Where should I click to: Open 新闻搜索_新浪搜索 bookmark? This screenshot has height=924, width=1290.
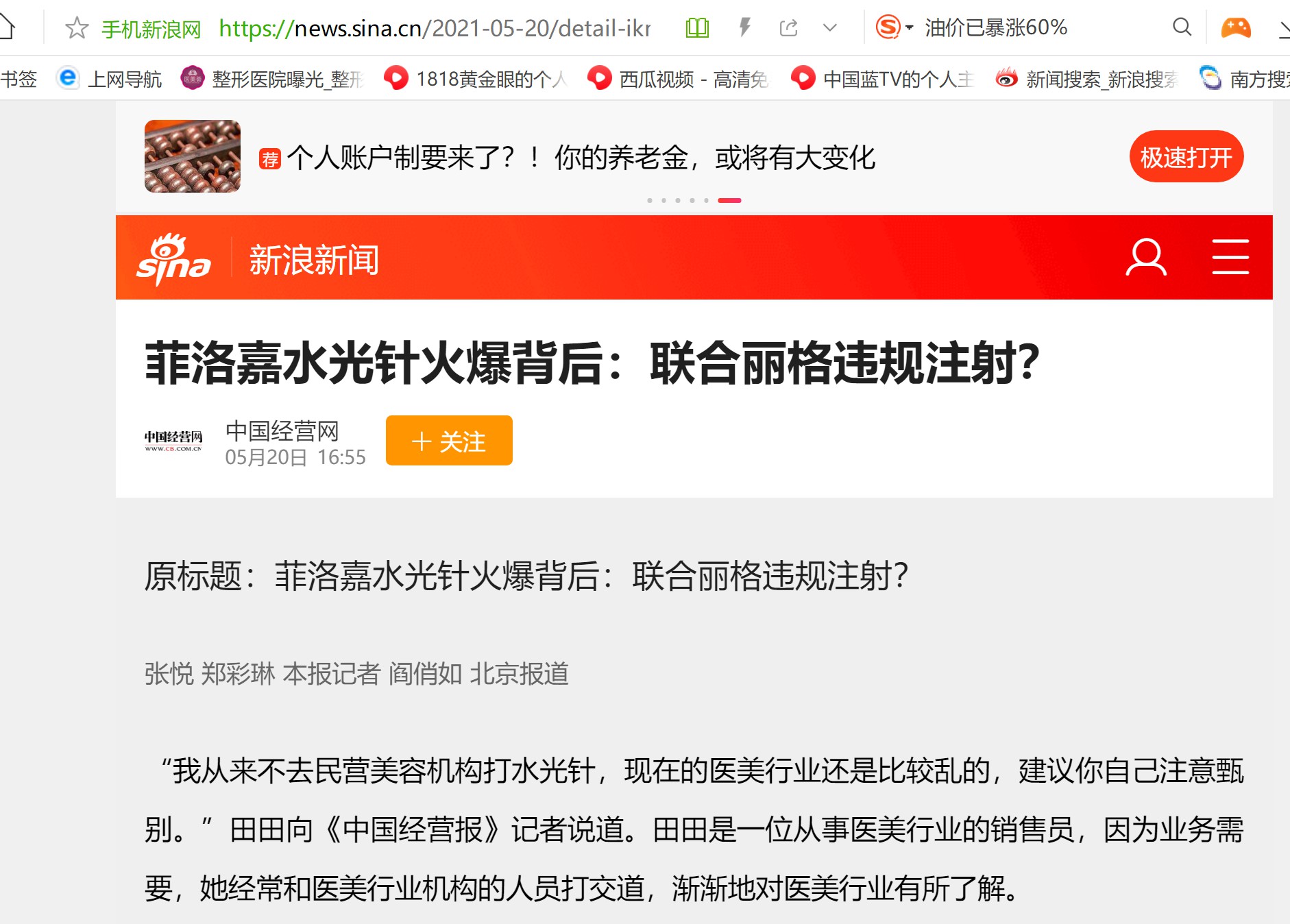pyautogui.click(x=1086, y=79)
